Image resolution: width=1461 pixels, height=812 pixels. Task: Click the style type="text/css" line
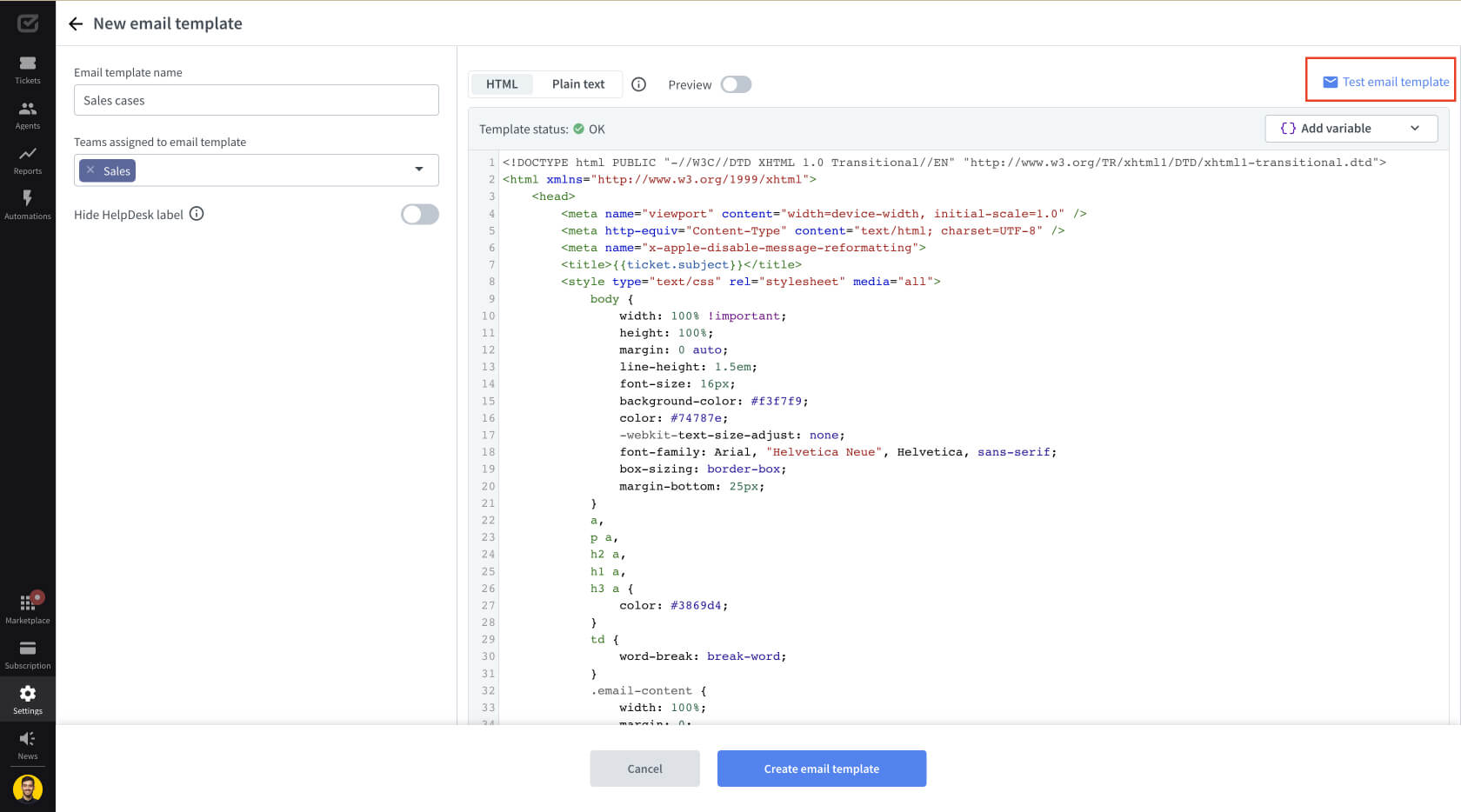[751, 282]
